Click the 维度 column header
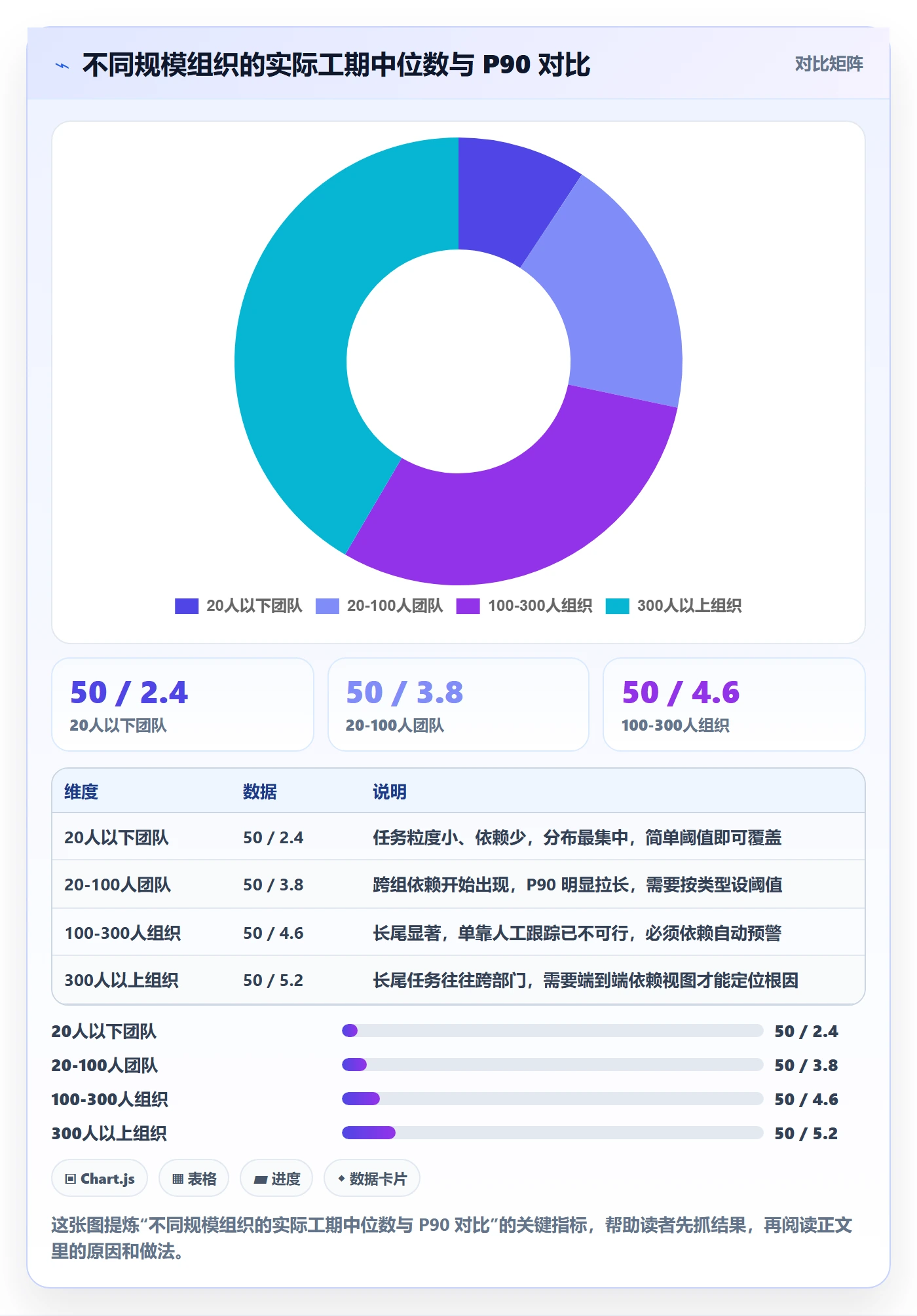917x1316 pixels. click(x=81, y=792)
